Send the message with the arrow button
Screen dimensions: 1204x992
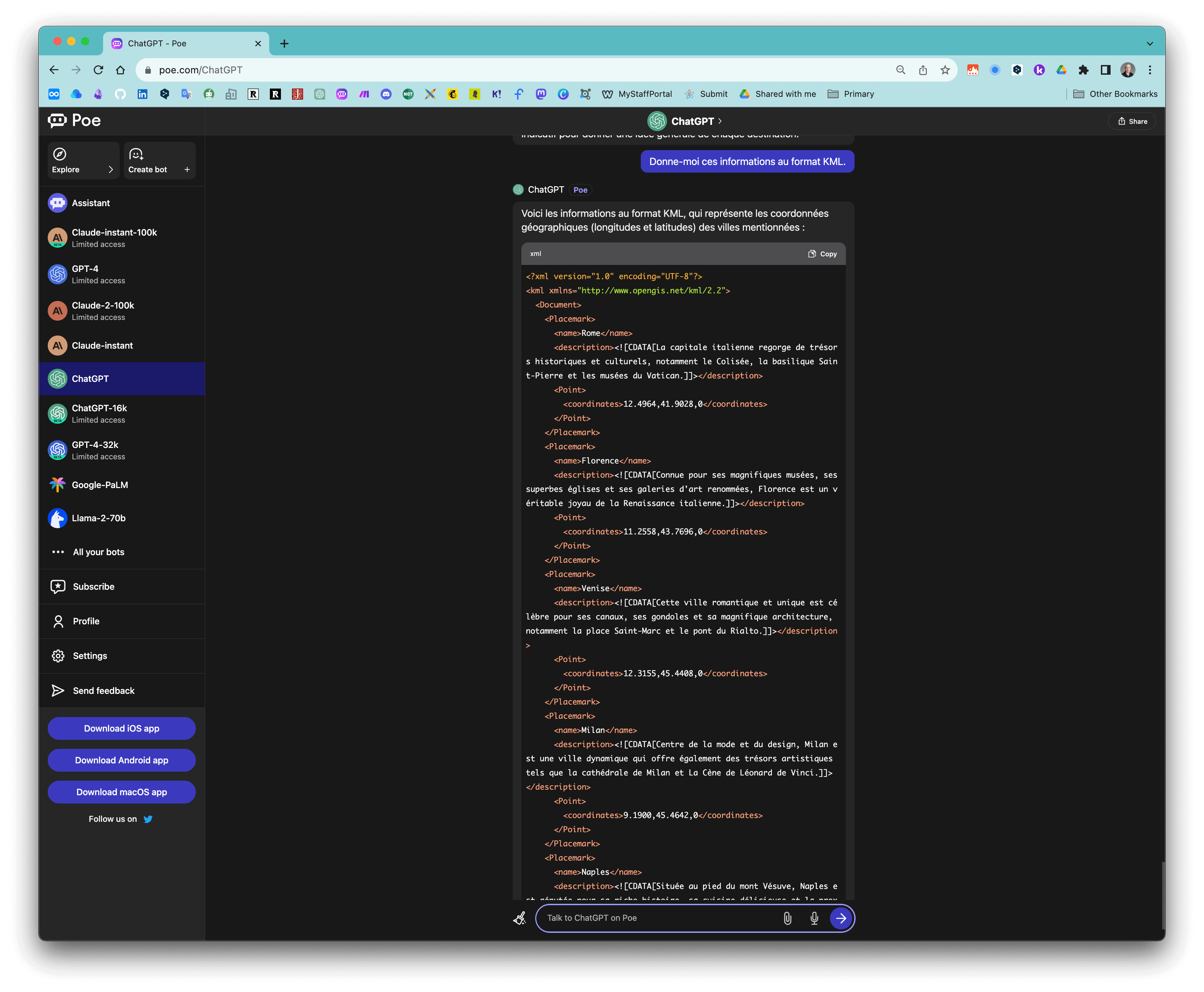click(x=841, y=918)
